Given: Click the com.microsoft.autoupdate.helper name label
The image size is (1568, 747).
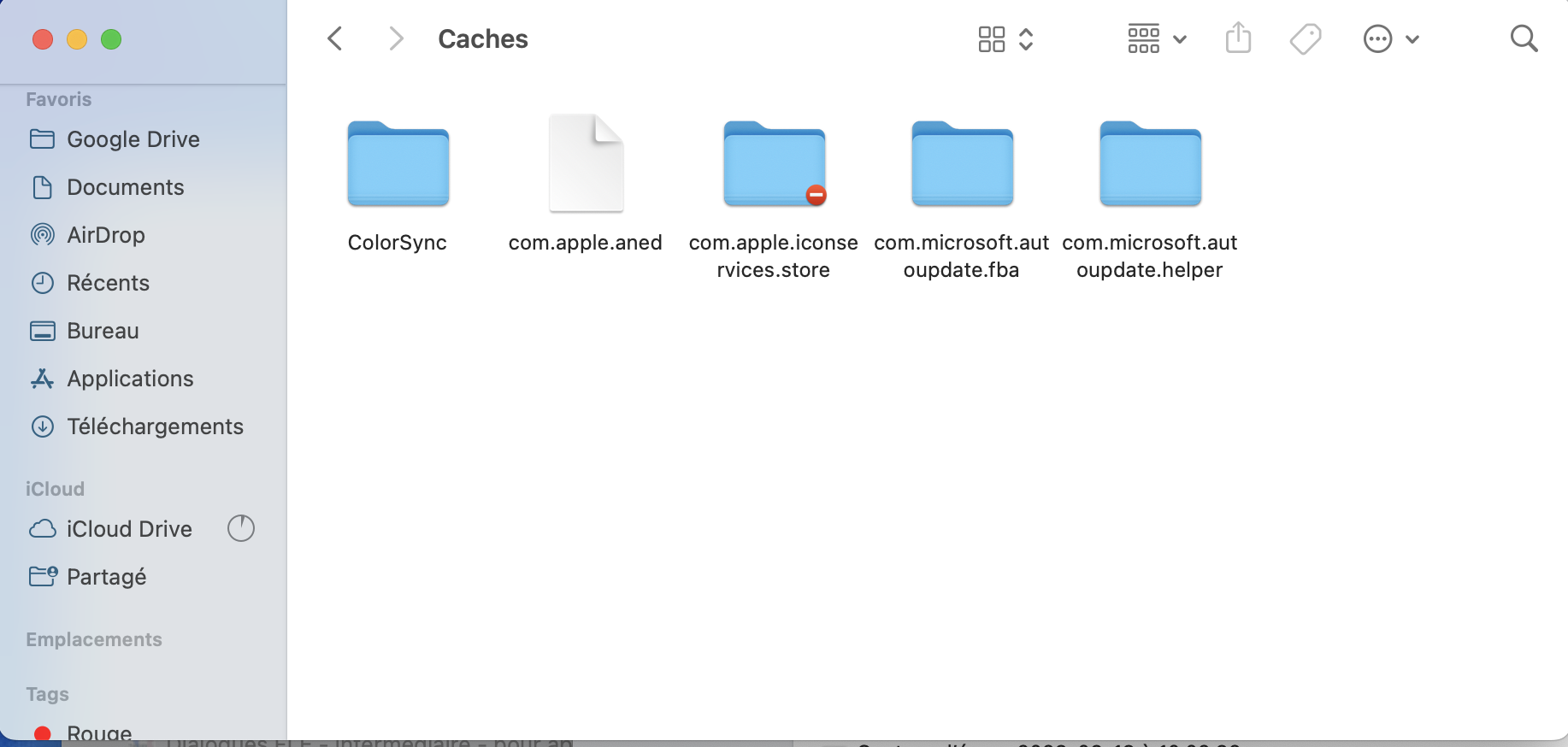Looking at the screenshot, I should 1150,256.
